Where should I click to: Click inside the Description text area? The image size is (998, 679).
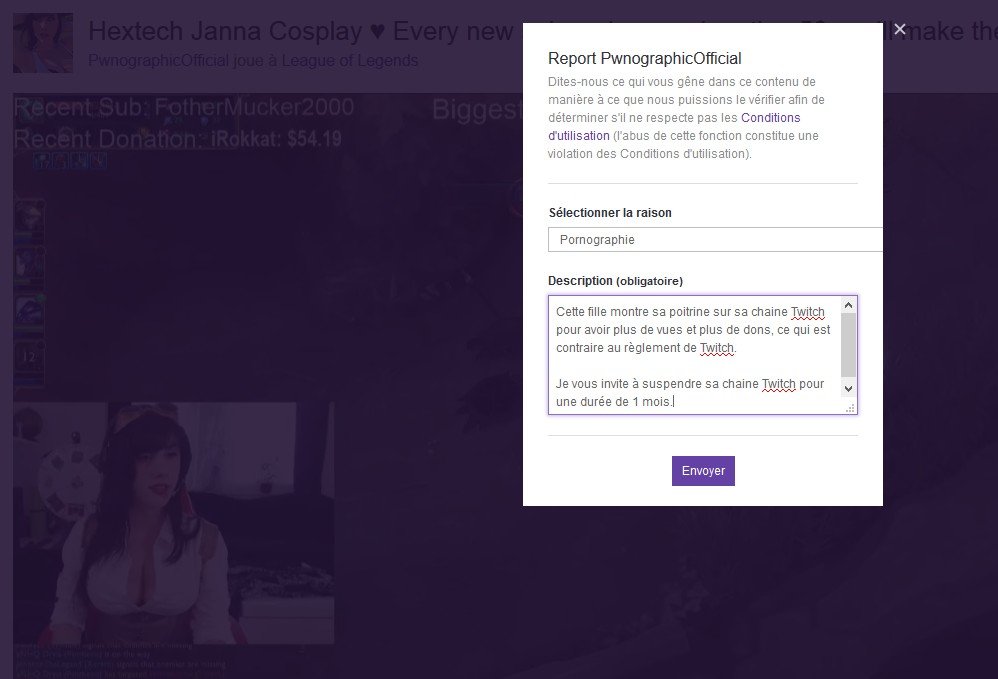(694, 355)
